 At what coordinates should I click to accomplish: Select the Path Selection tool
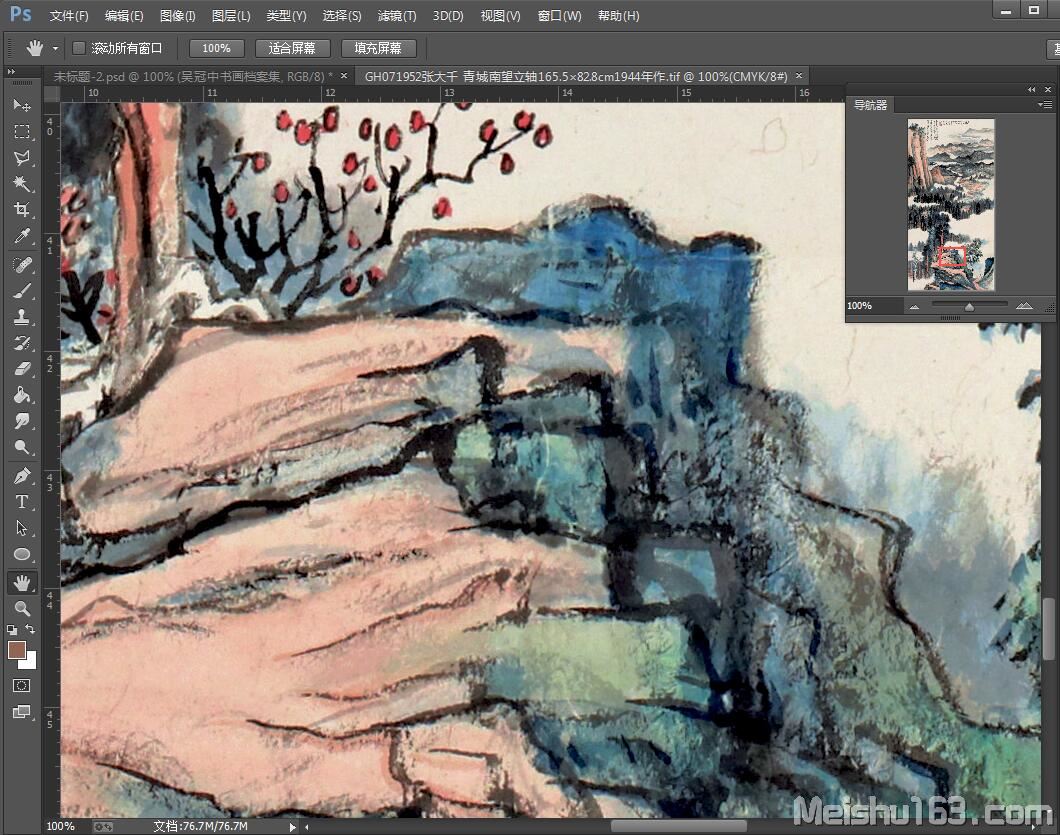[22, 528]
